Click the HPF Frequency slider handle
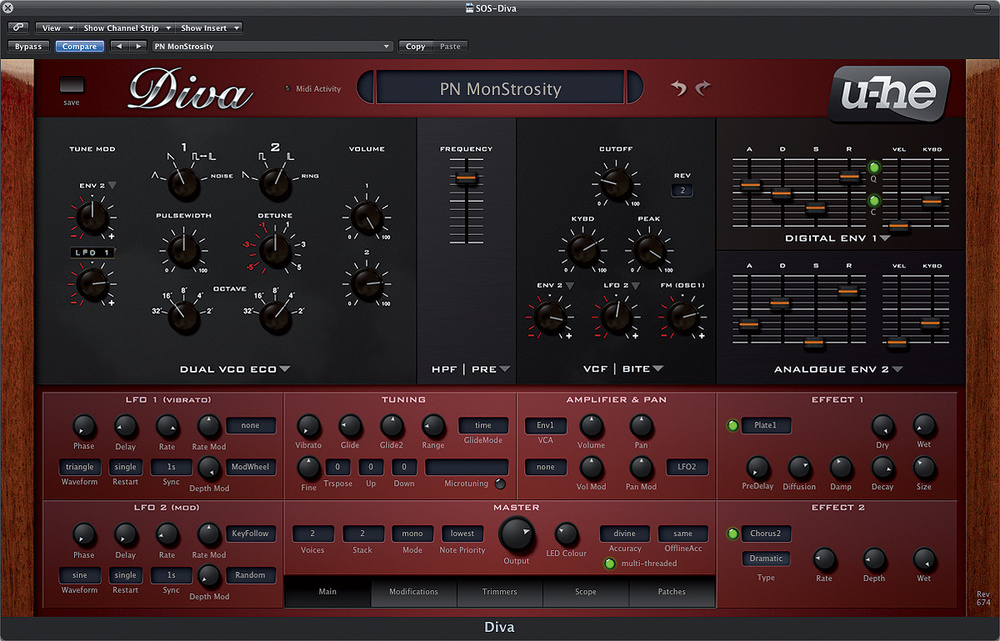Screen dimensions: 1000x641 click(x=466, y=178)
